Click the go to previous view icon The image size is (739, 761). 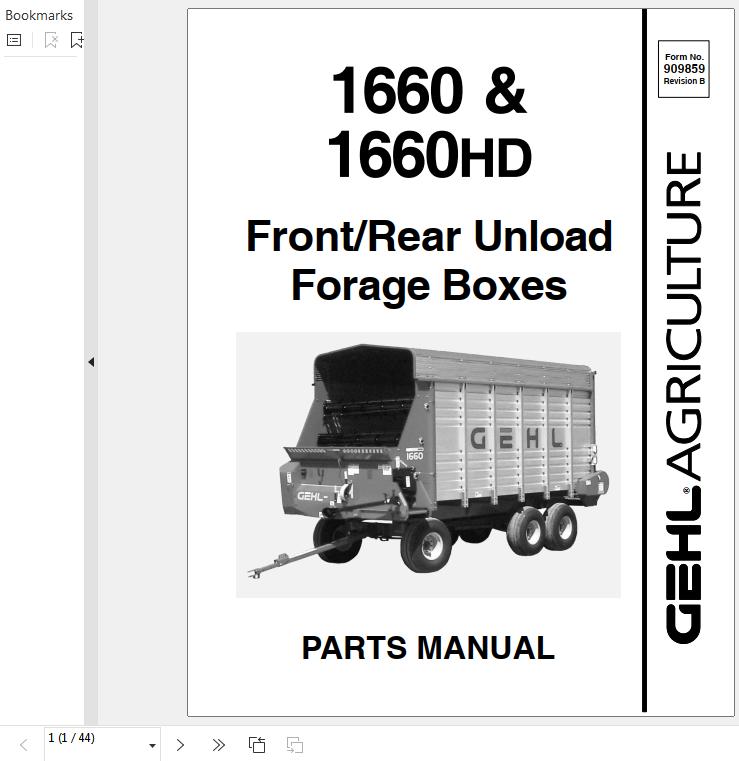(257, 744)
